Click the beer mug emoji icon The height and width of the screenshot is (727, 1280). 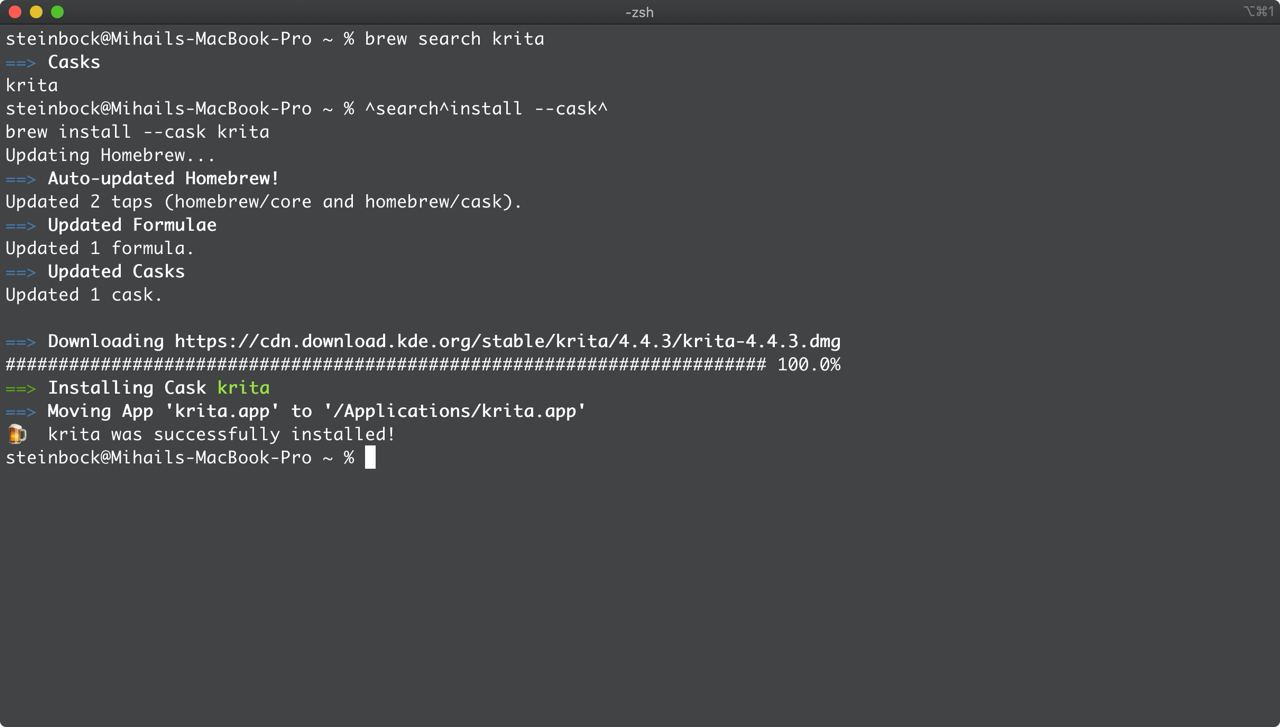[x=17, y=434]
